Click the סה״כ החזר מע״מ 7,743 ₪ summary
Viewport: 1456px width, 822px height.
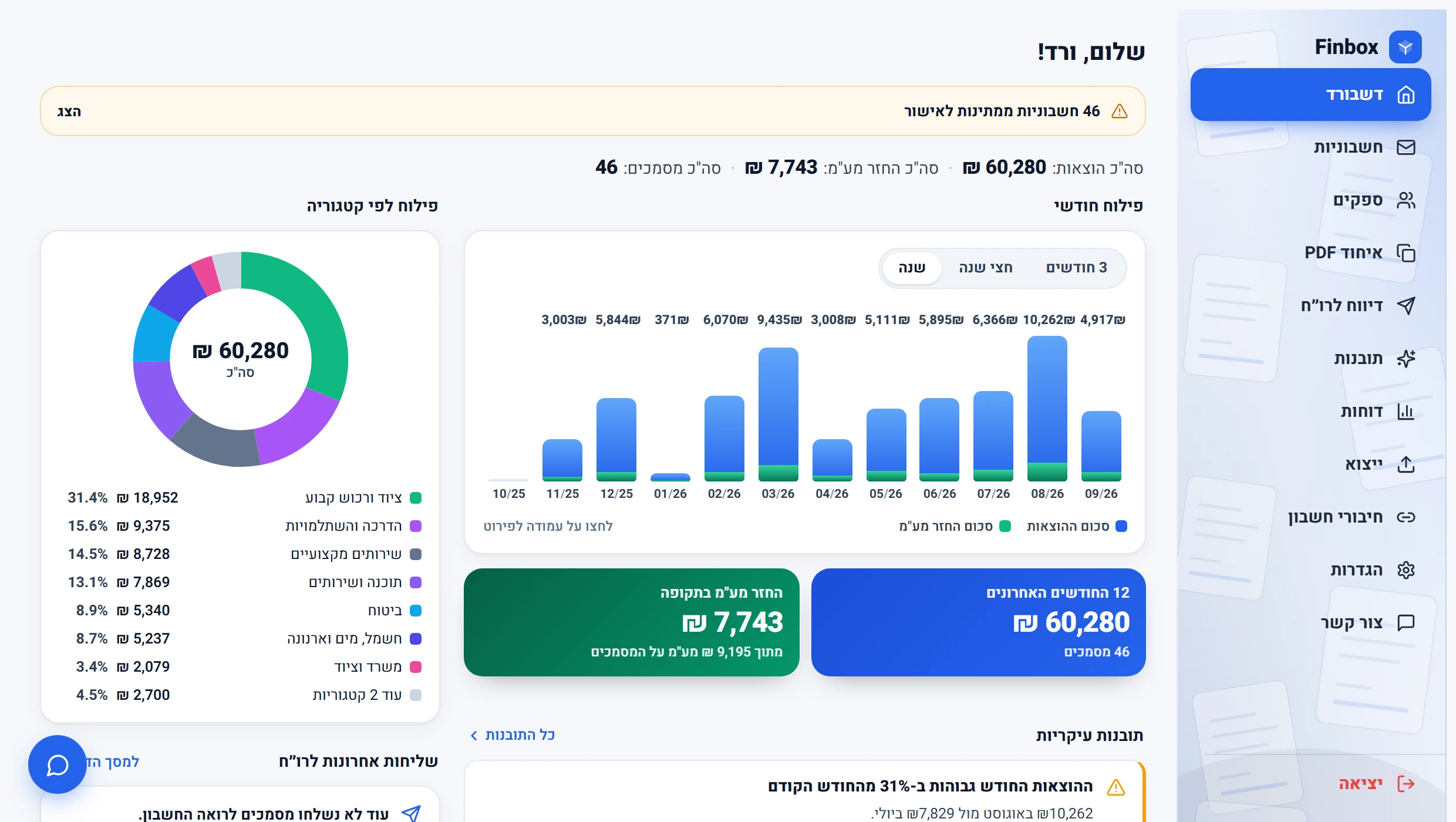(841, 168)
